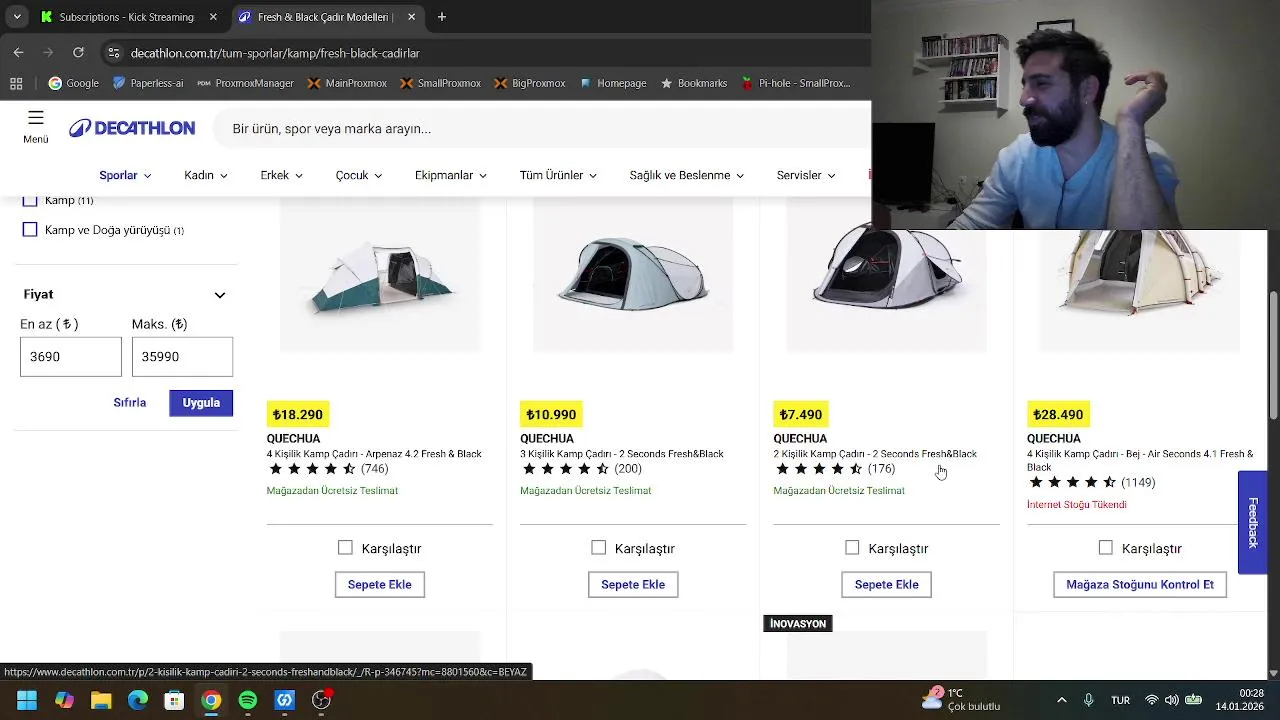Open the Arpenaz 4.2 tent product image
Screen dimensions: 1280x720
(x=380, y=276)
